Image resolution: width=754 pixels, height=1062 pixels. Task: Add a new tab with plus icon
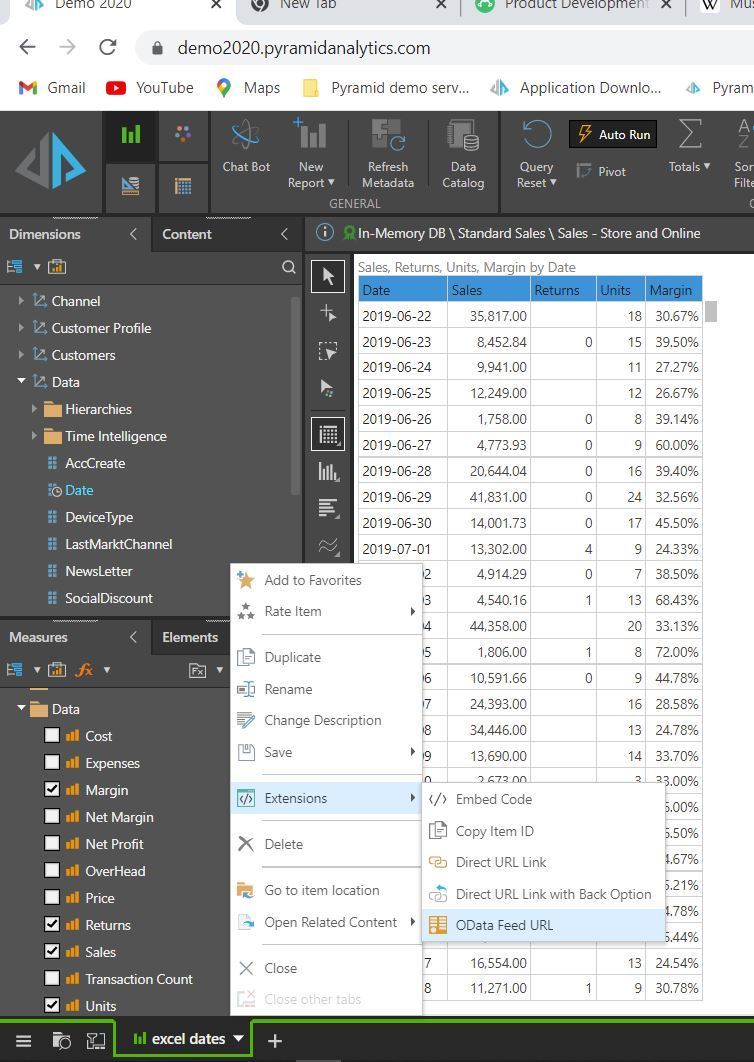point(274,1040)
